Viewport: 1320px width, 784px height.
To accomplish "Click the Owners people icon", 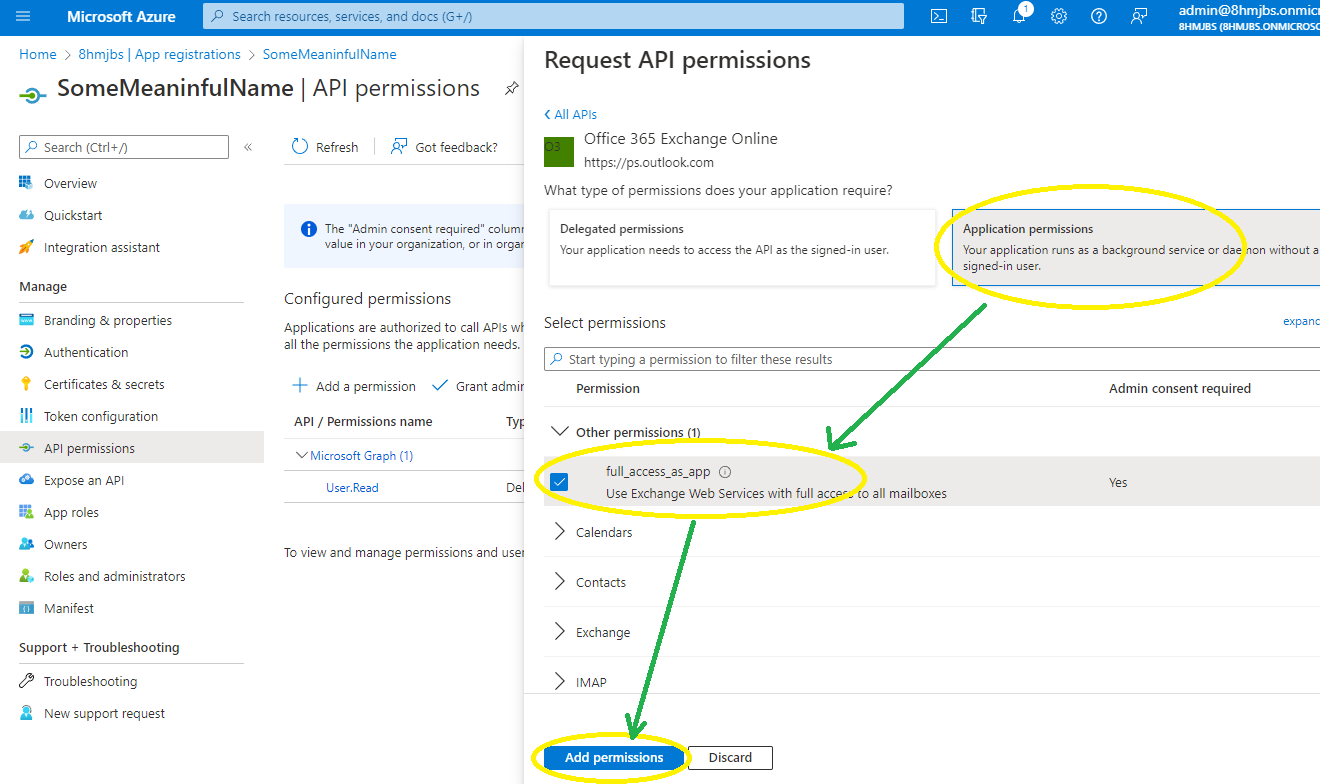I will click(27, 544).
